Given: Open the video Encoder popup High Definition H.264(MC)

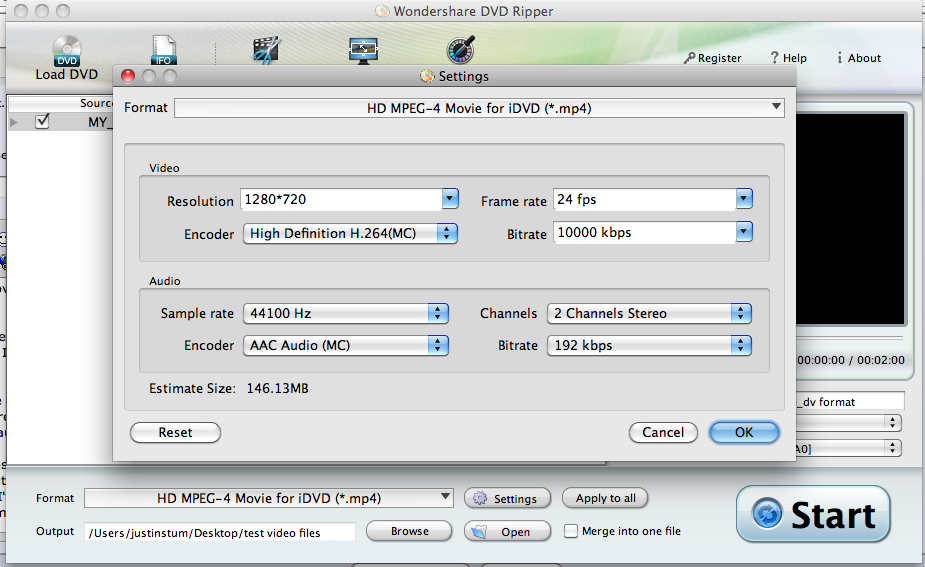Looking at the screenshot, I should point(350,234).
